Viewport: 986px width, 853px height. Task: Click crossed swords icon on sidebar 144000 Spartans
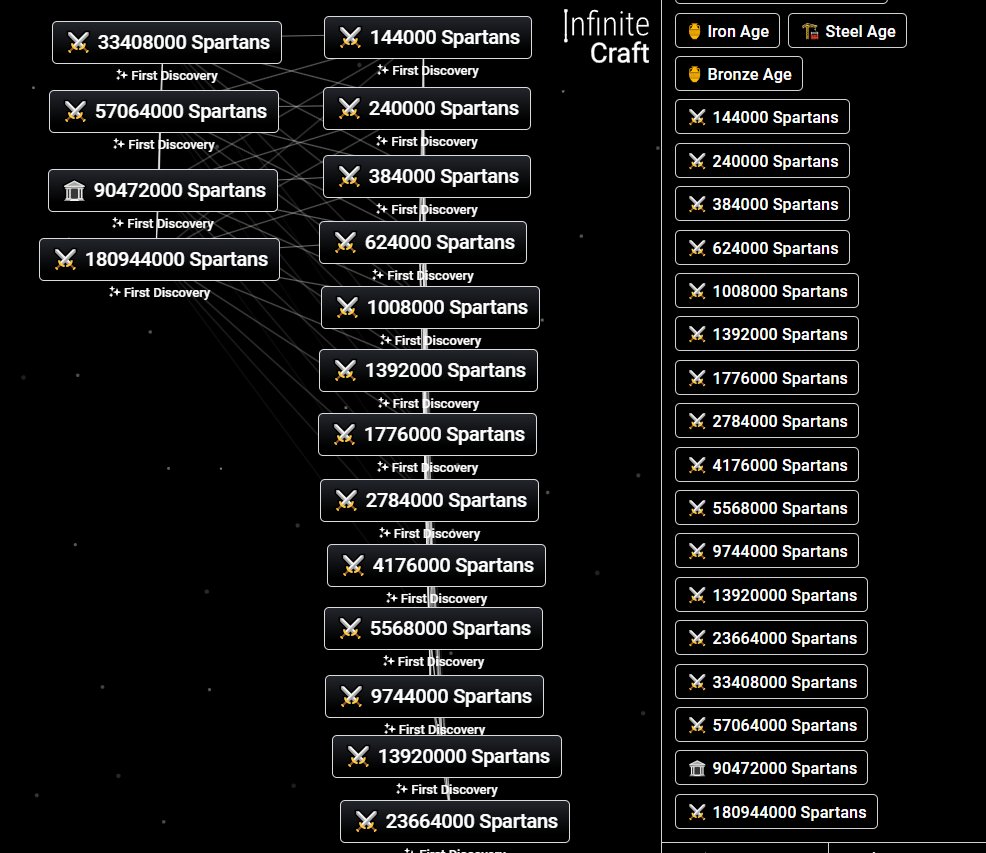(697, 117)
